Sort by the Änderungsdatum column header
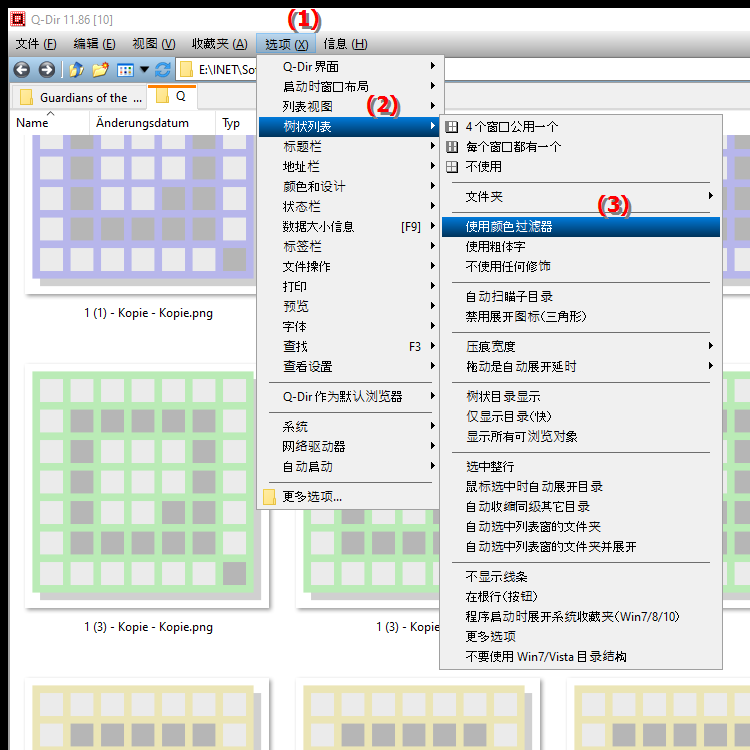The image size is (750, 750). tap(152, 123)
